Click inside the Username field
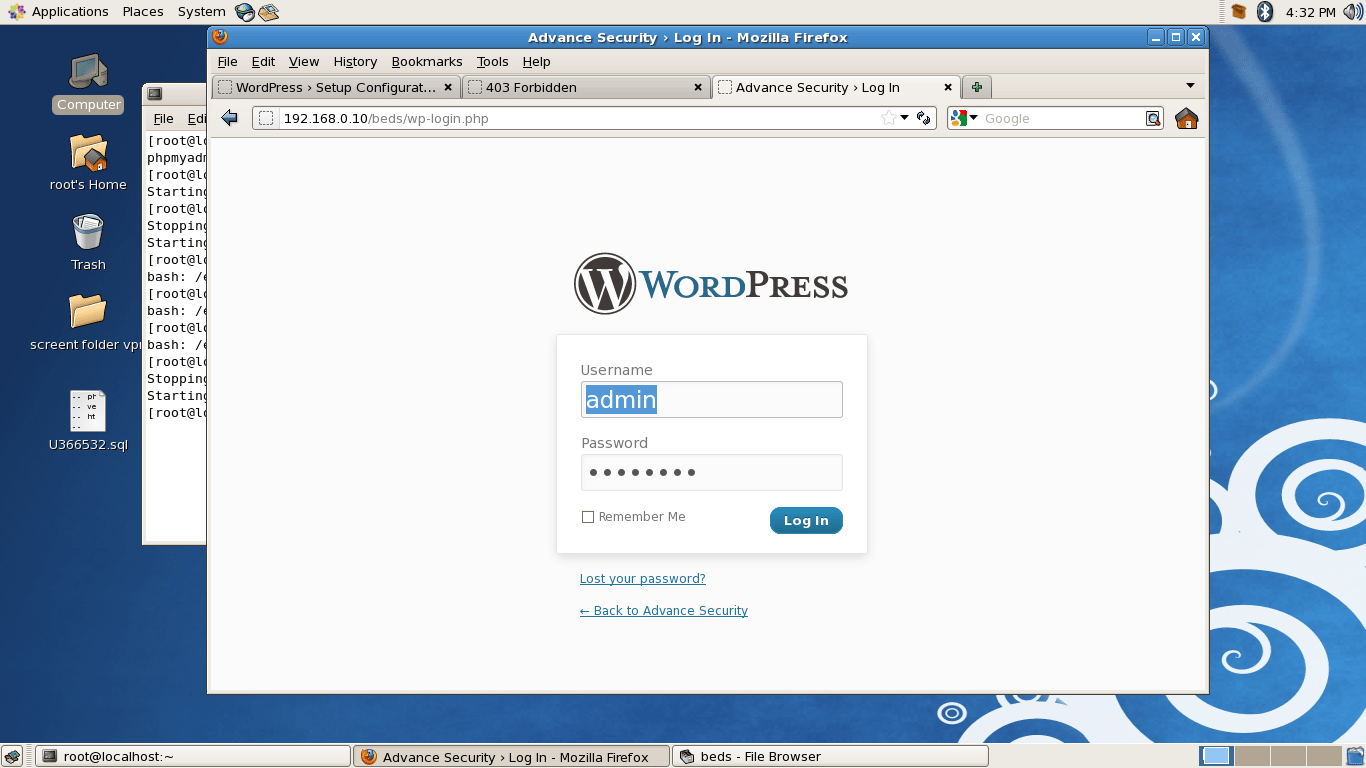 pyautogui.click(x=712, y=400)
